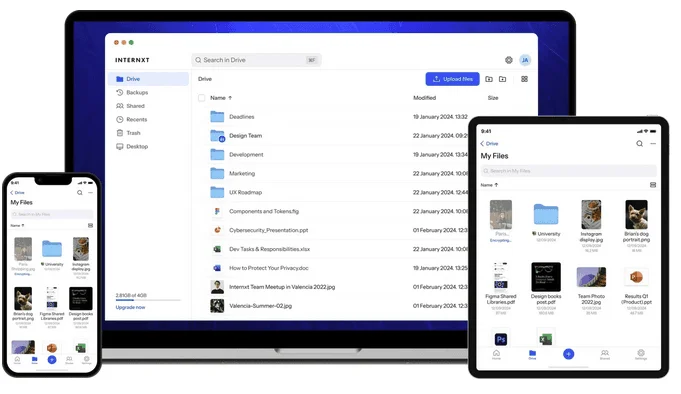Image resolution: width=681 pixels, height=394 pixels.
Task: Open Design books post.pdf on tablet
Action: 546,288
